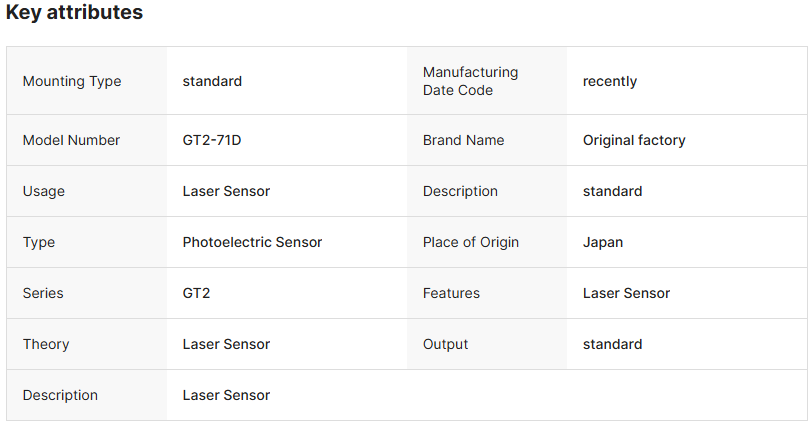Click the Laser Sensor value beside Theory
This screenshot has height=422, width=808.
226,344
